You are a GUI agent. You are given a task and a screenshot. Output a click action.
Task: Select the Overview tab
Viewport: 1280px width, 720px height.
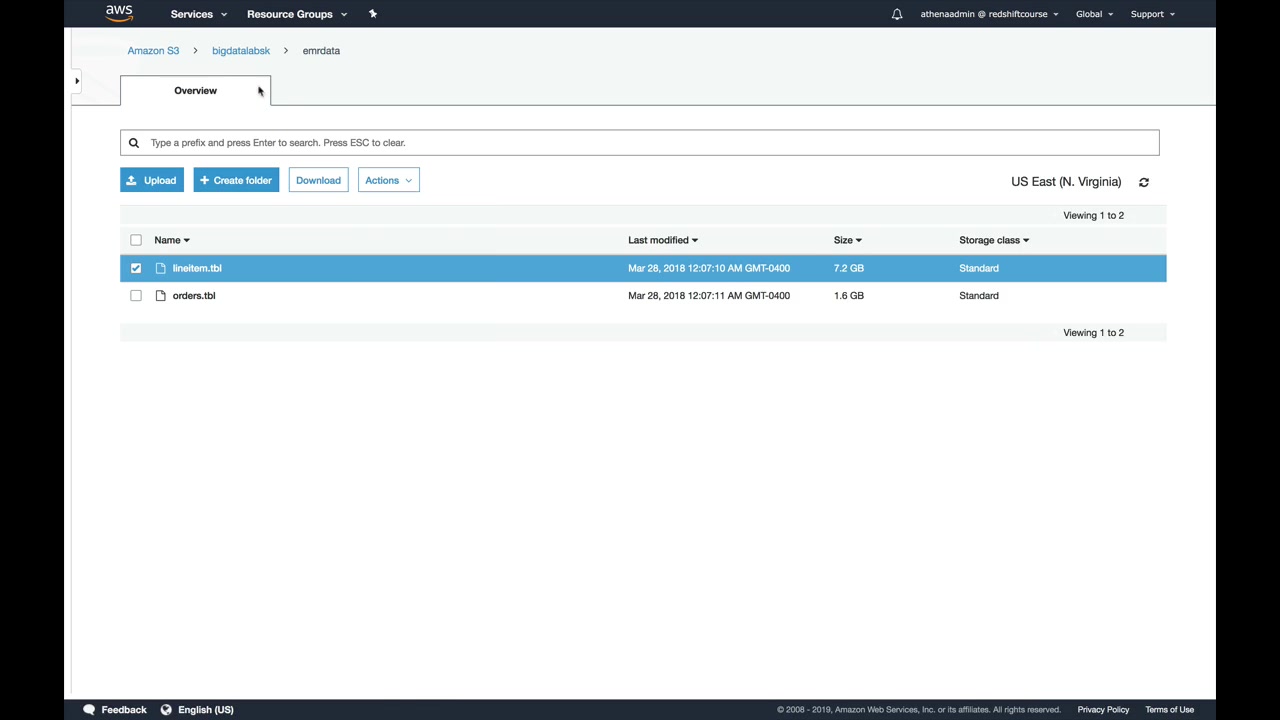tap(195, 90)
